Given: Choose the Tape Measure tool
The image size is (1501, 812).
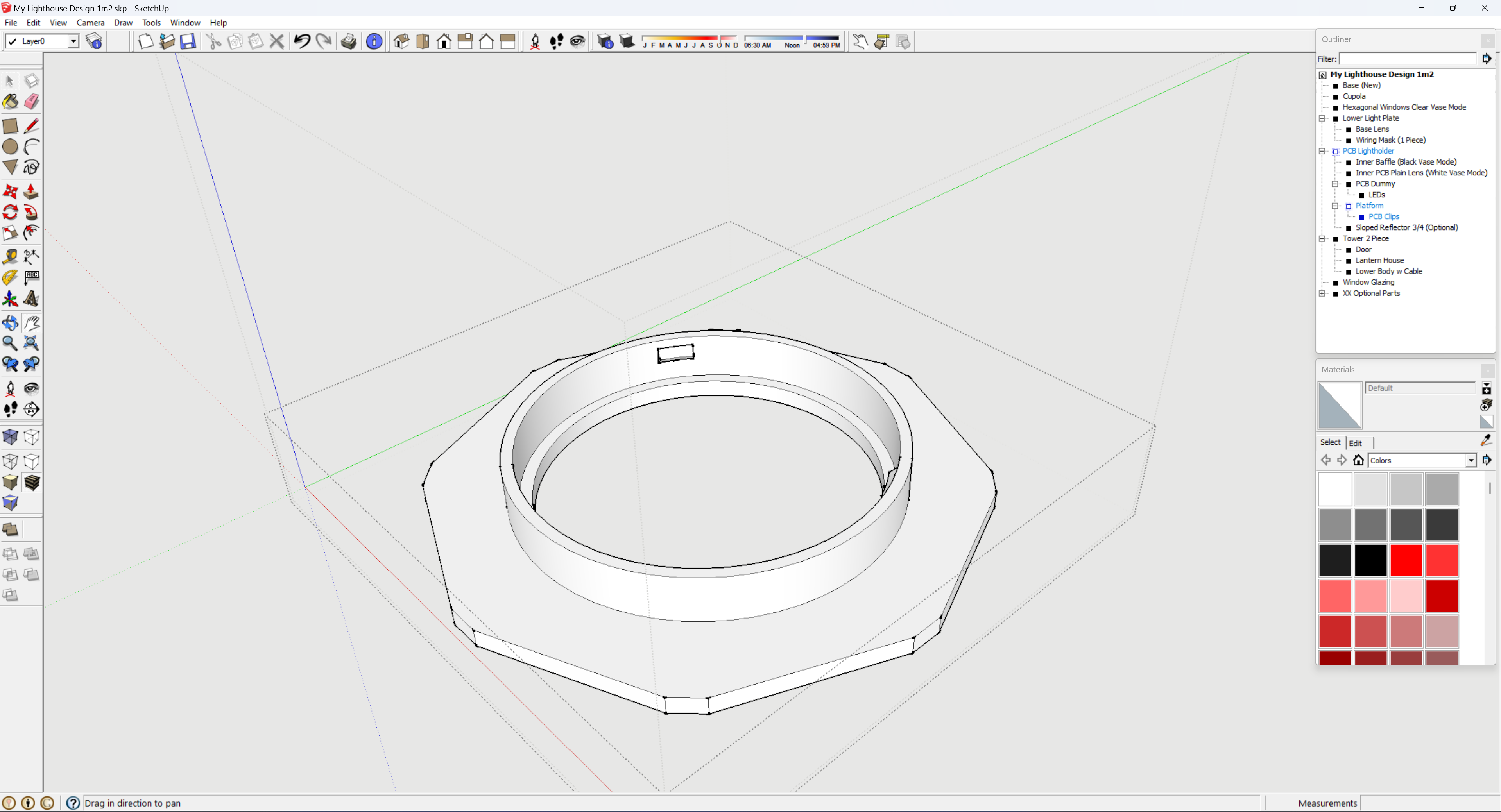Looking at the screenshot, I should tap(11, 256).
